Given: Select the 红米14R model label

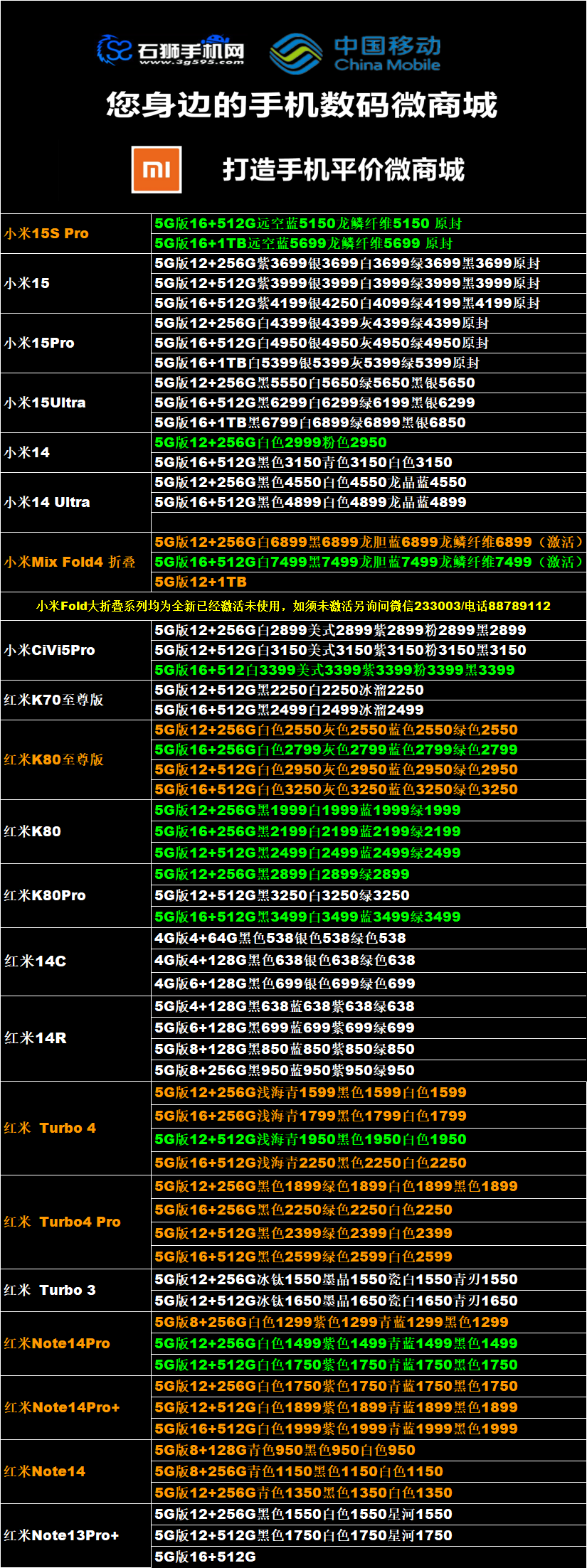Looking at the screenshot, I should (x=35, y=1038).
